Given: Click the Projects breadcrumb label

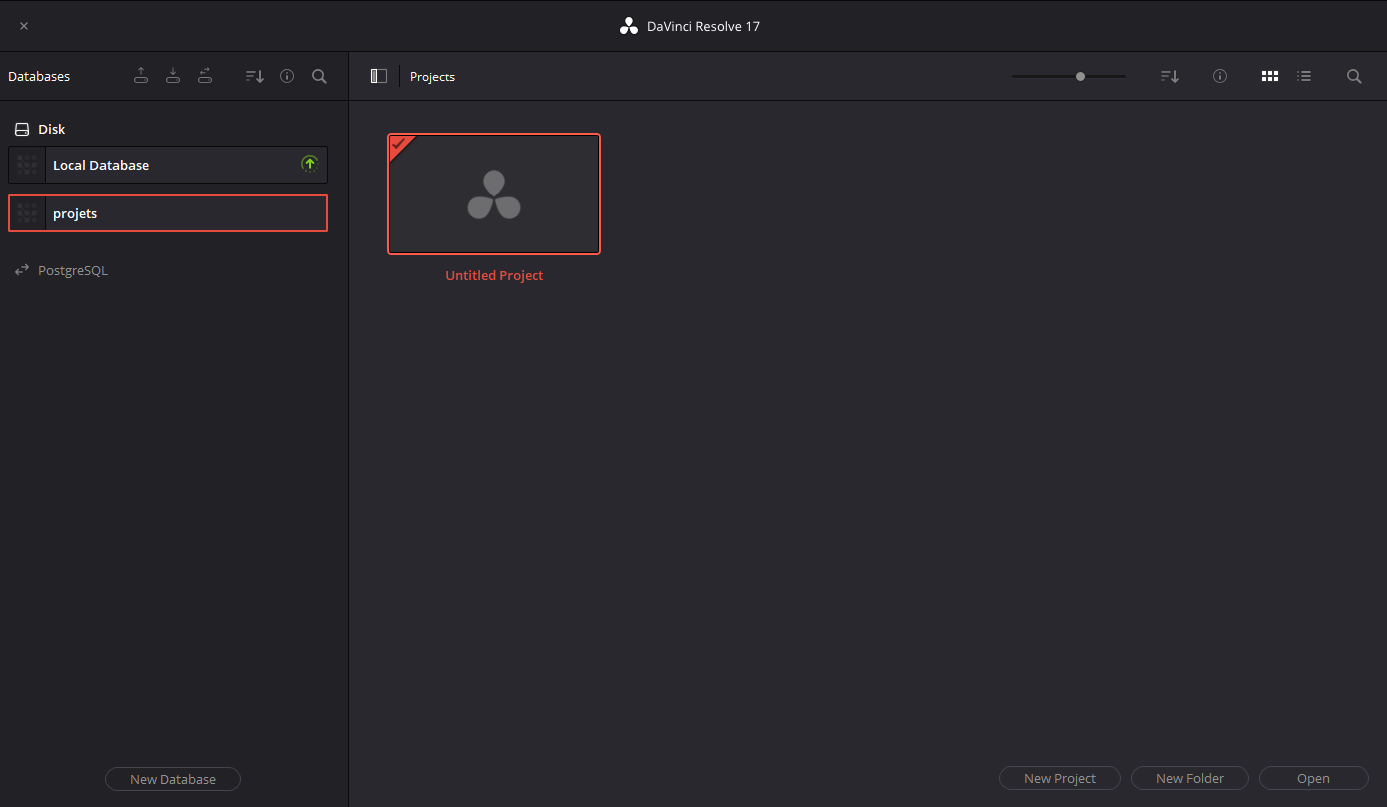Looking at the screenshot, I should click(432, 77).
